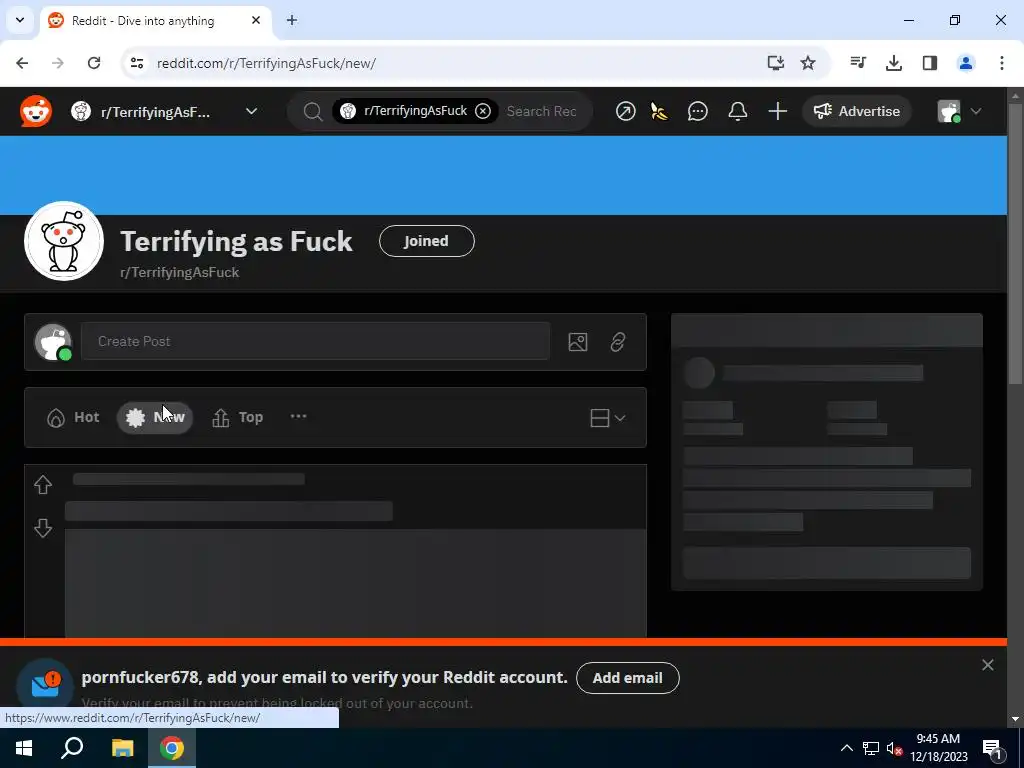Click the user avatar beside Create Post
Screen dimensions: 1024x768
pos(54,342)
